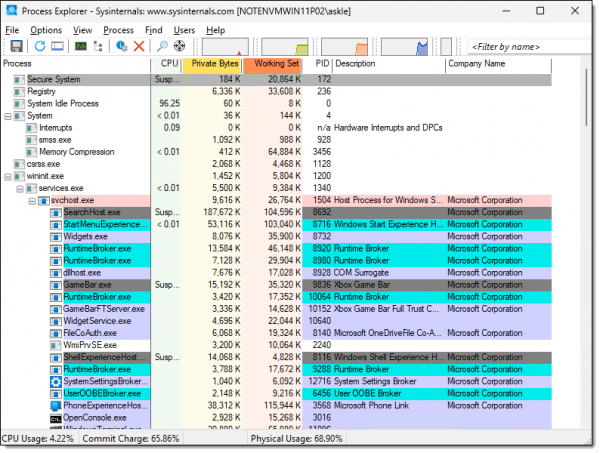Image resolution: width=600 pixels, height=453 pixels.
Task: Sort by the Process column header
Action: tap(76, 64)
